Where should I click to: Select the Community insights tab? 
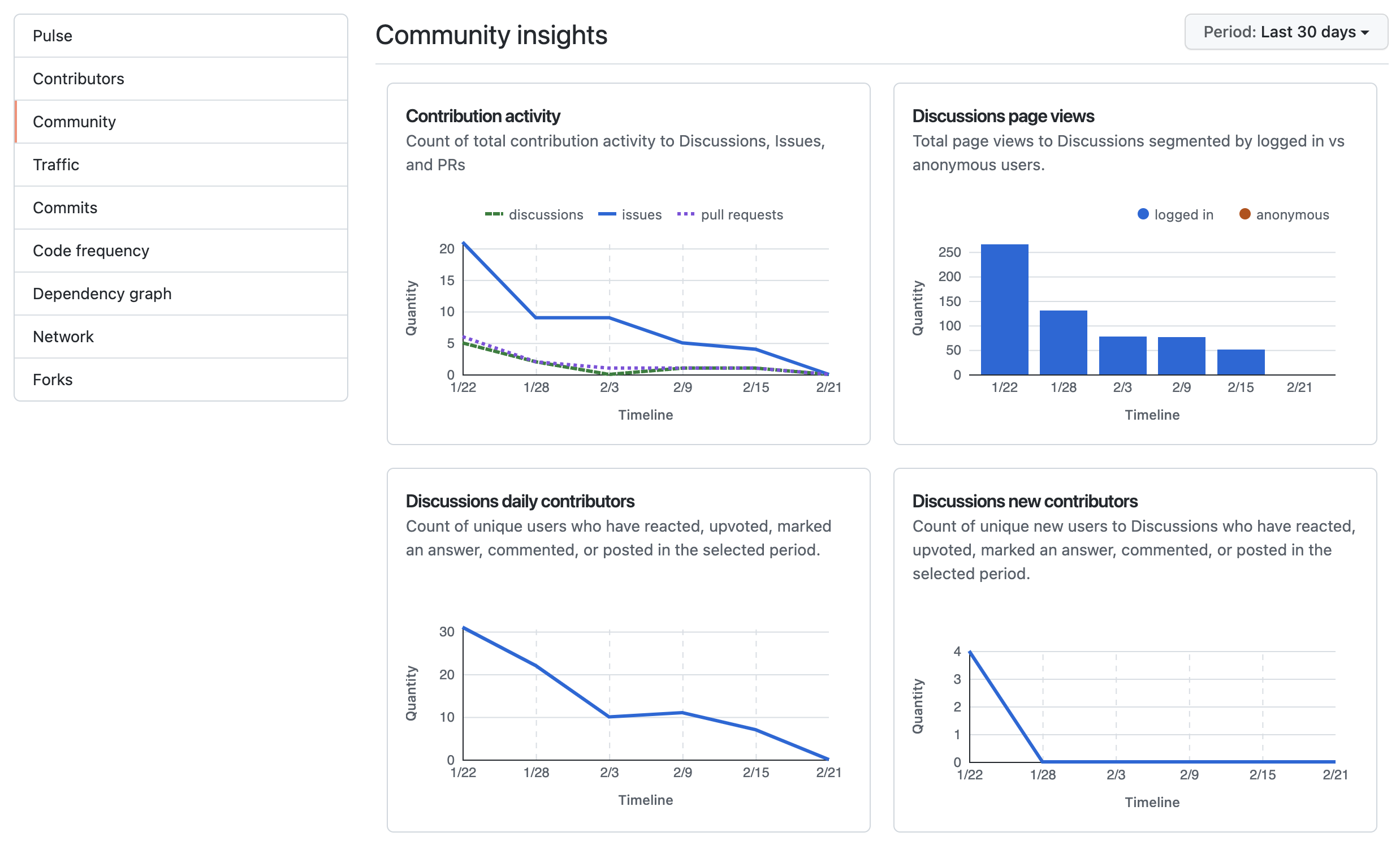[x=76, y=121]
